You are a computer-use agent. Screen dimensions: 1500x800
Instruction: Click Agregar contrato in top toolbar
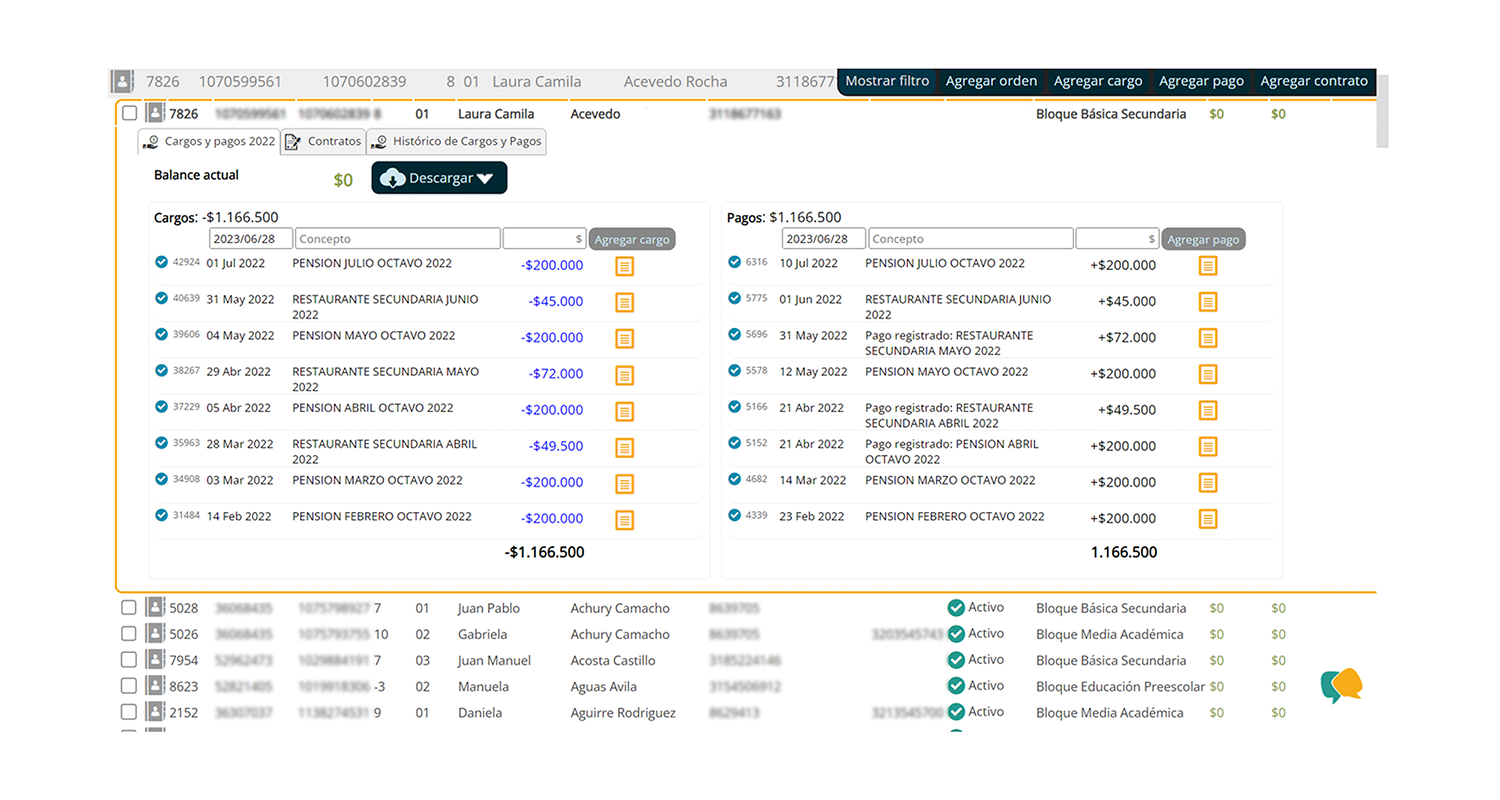[1313, 81]
